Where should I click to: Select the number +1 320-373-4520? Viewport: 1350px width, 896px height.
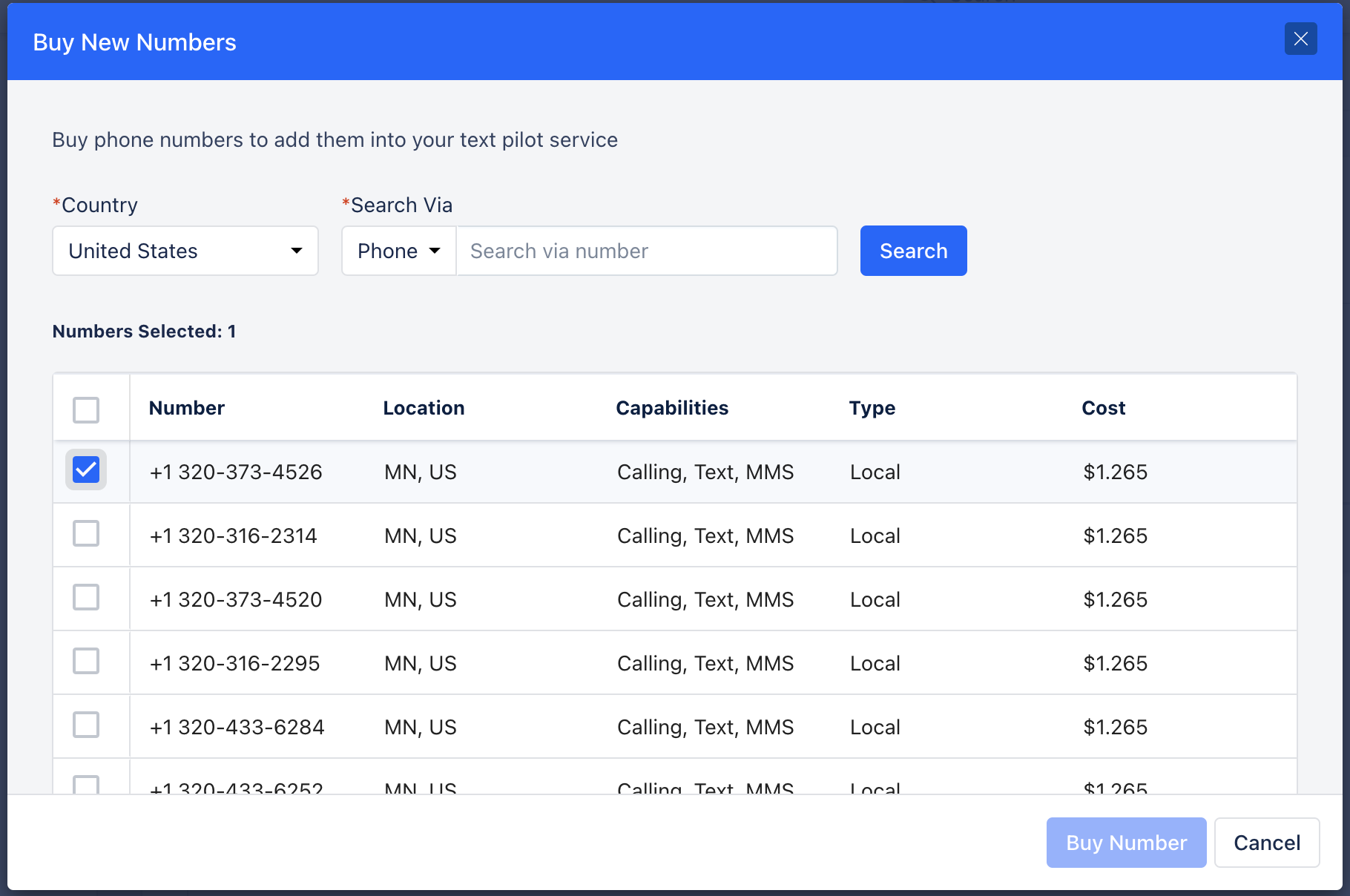(236, 599)
